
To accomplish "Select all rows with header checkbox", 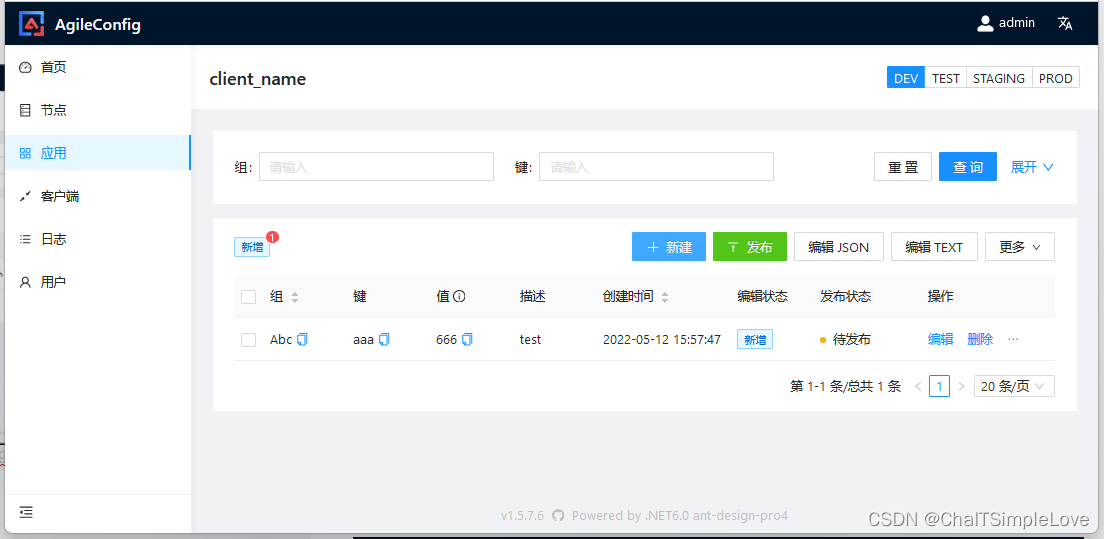I will point(248,297).
